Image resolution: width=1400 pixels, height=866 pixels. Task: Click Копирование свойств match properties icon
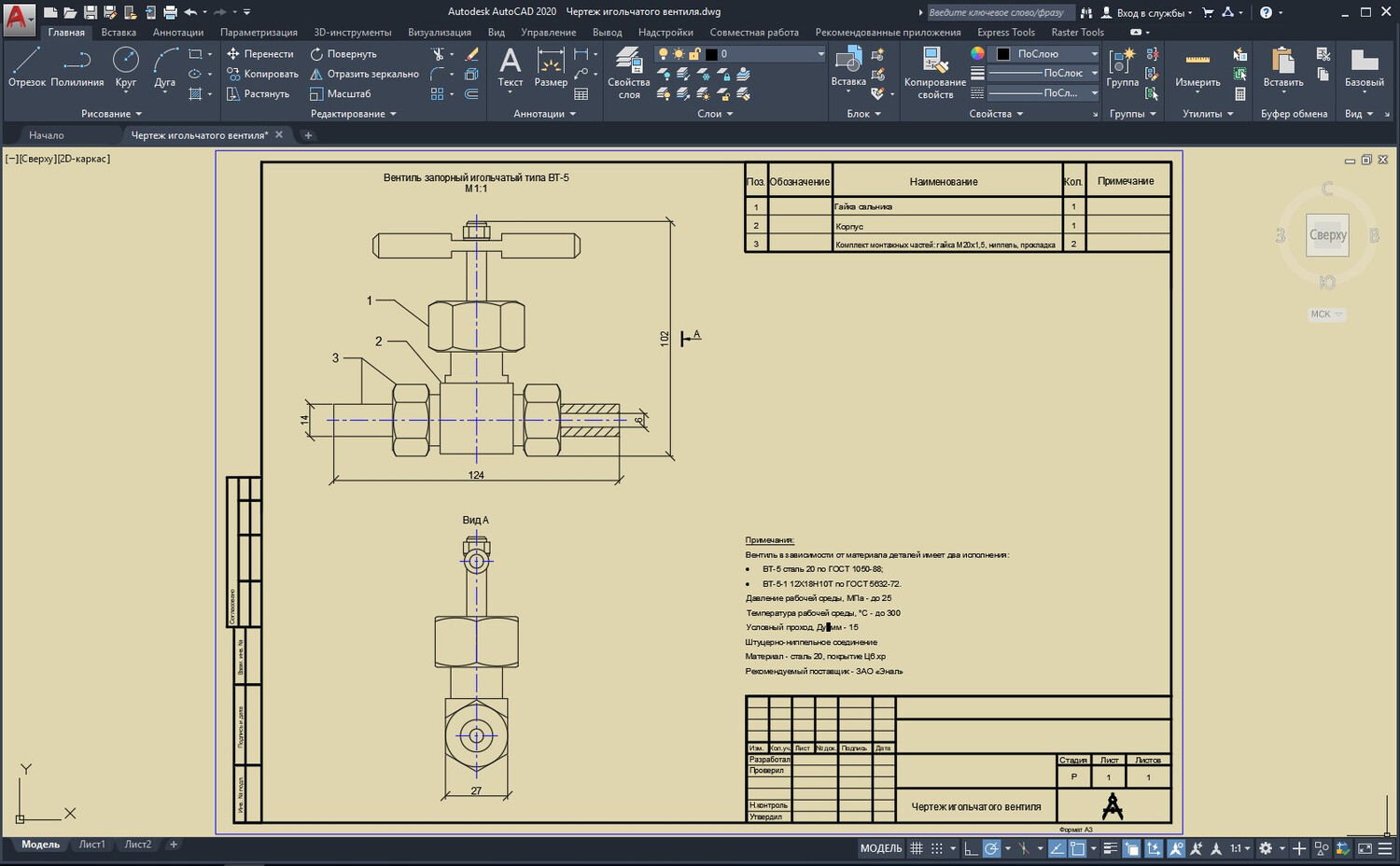(934, 73)
